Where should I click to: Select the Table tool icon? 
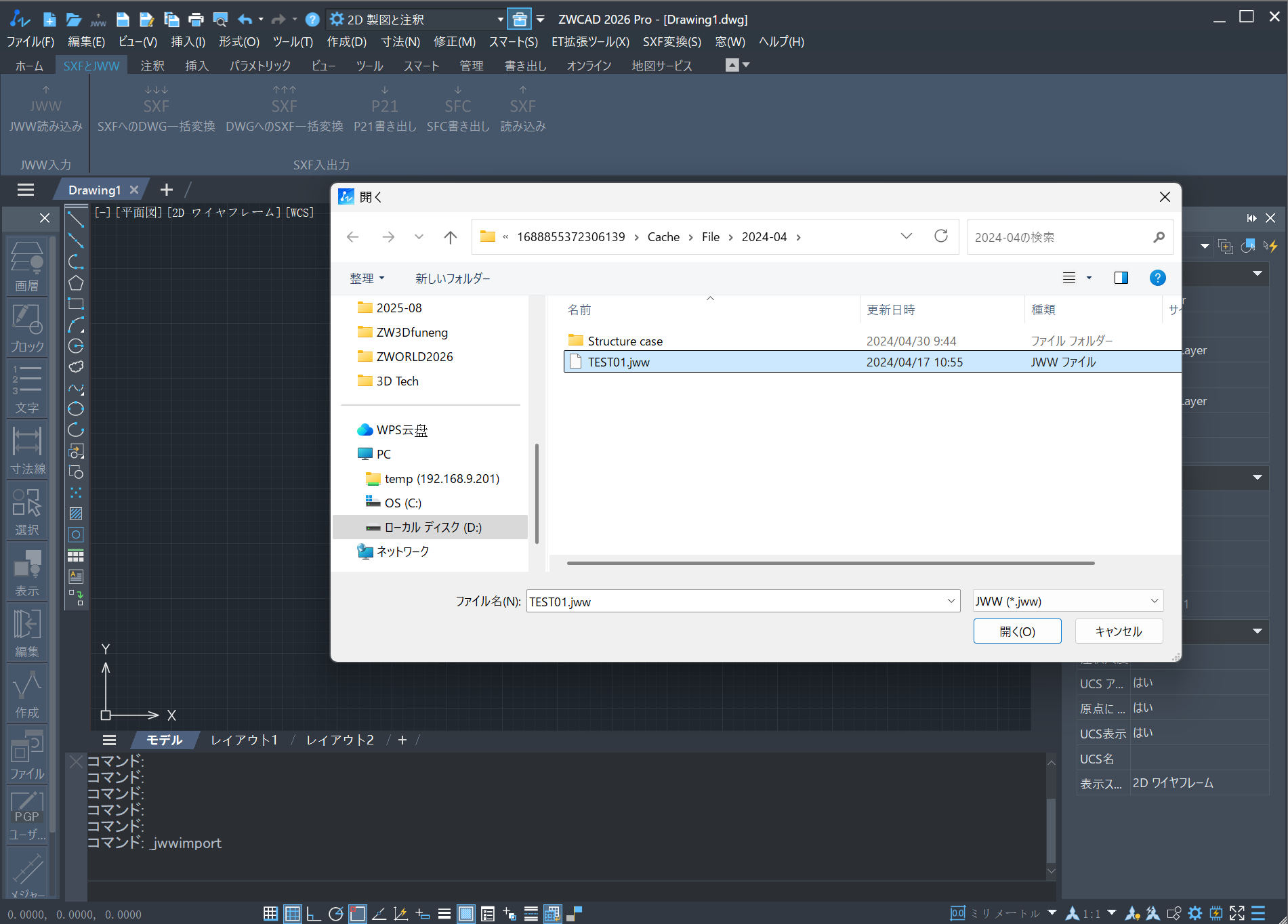click(x=76, y=555)
